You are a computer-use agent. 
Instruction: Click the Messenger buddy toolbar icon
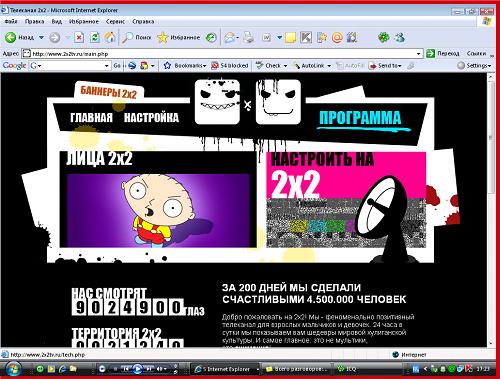point(399,37)
